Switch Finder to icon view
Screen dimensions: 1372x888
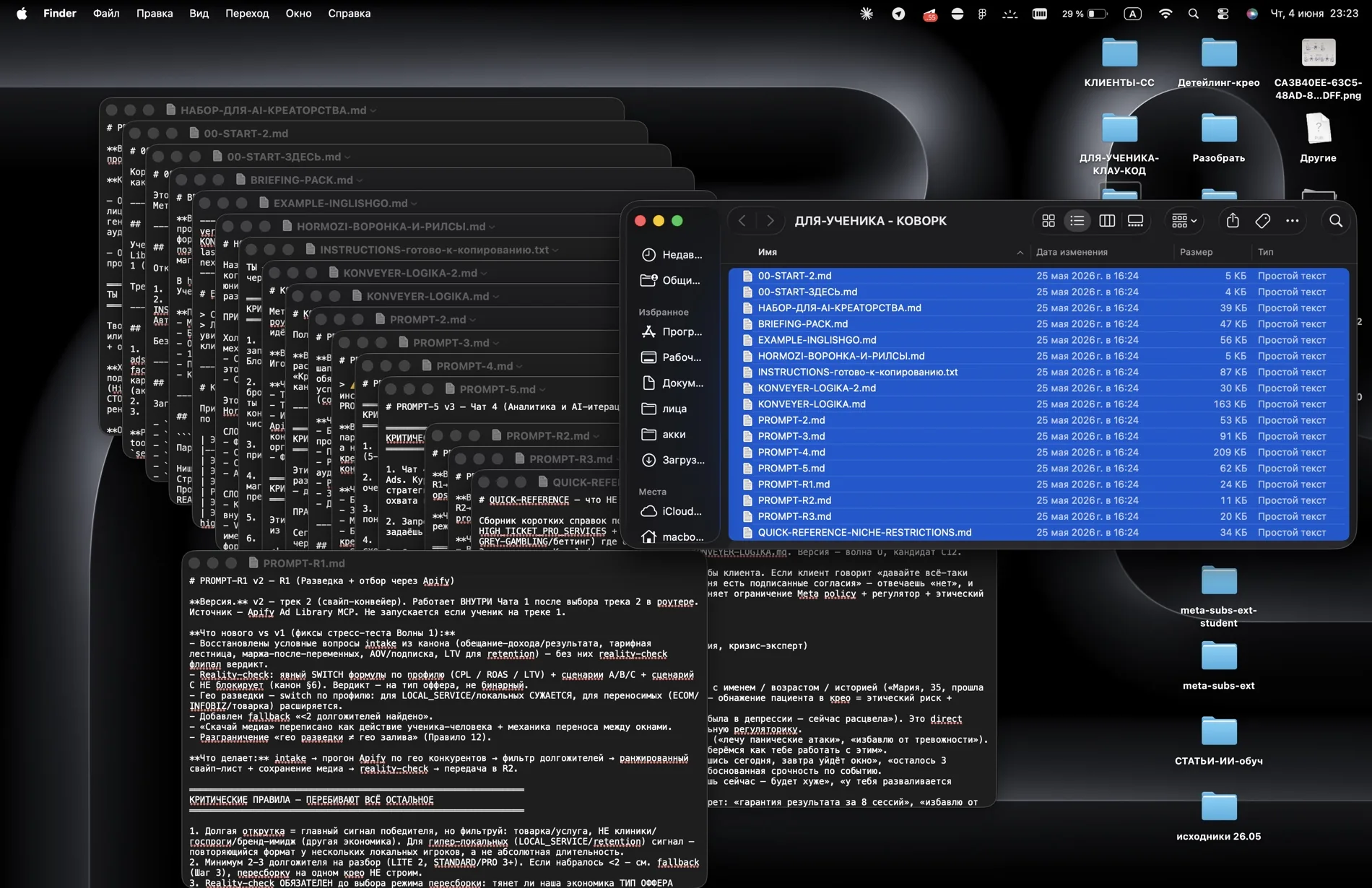tap(1048, 221)
